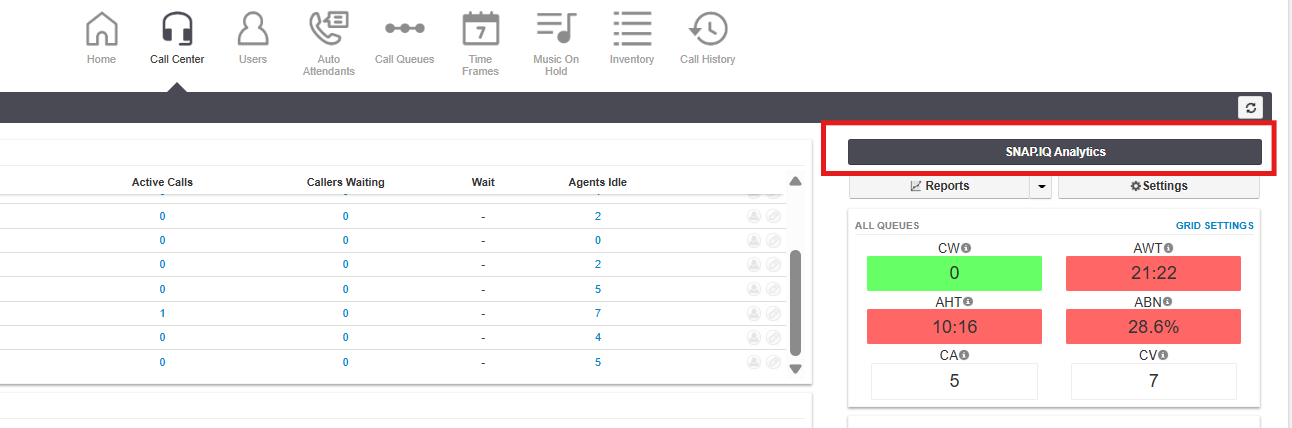Click edit pencil in row with 0 idle
Image resolution: width=1292 pixels, height=428 pixels.
tap(773, 240)
